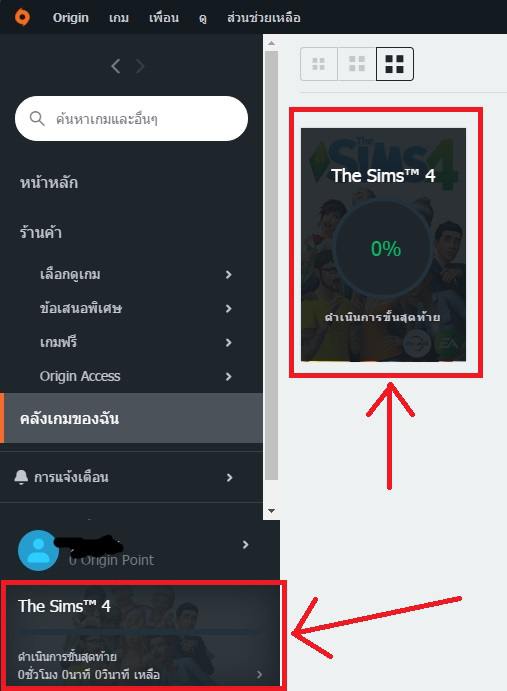Image resolution: width=507 pixels, height=691 pixels.
Task: Click the ค้นหาเกมและอื่นๆ search field
Action: [131, 119]
